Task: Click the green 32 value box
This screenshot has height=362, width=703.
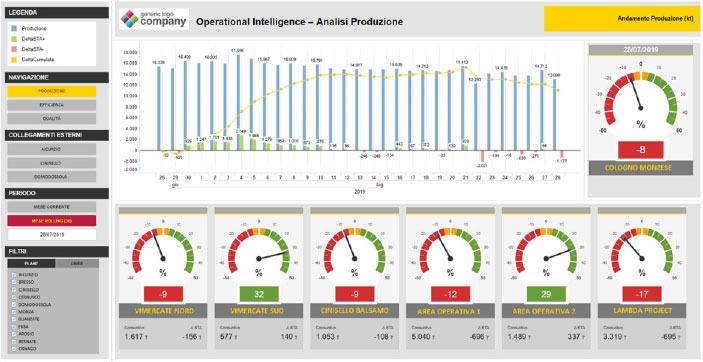Action: coord(259,294)
